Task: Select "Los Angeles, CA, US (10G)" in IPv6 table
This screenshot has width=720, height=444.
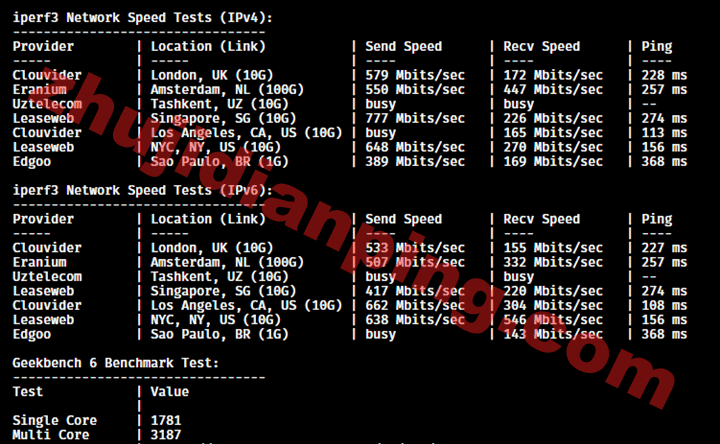Action: [247, 305]
